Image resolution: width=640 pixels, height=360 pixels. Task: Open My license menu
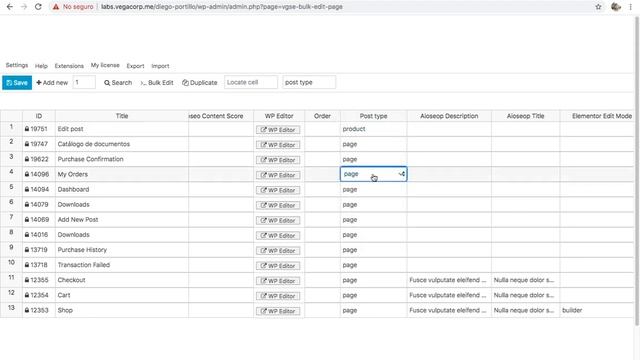coord(105,65)
